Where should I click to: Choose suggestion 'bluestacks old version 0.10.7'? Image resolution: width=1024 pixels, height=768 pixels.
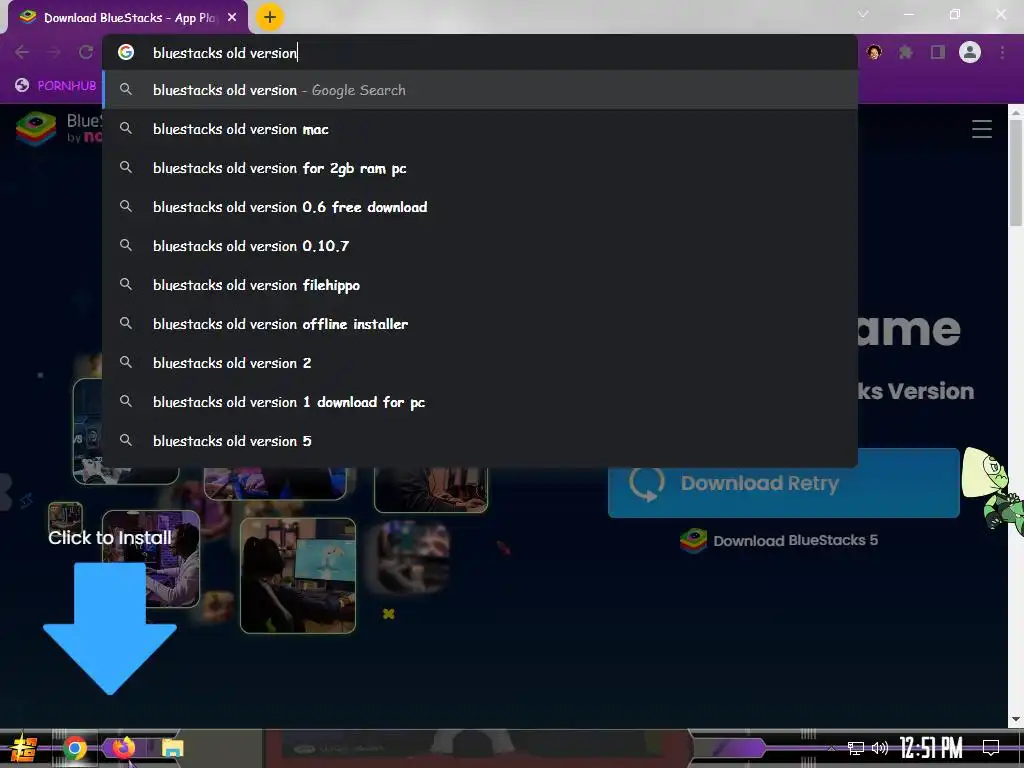click(x=480, y=246)
